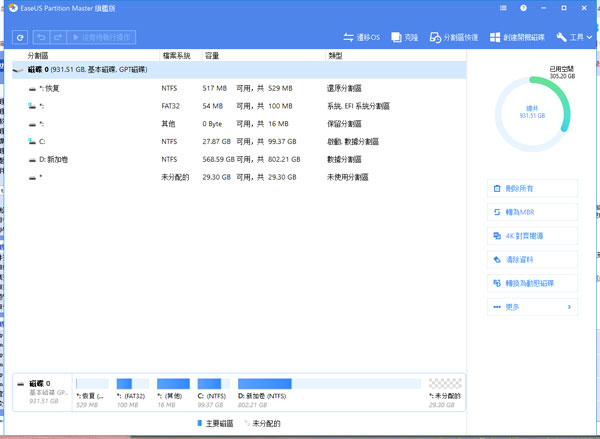
Task: Select the unallocated 29.30 GB block in disk map
Action: point(445,389)
